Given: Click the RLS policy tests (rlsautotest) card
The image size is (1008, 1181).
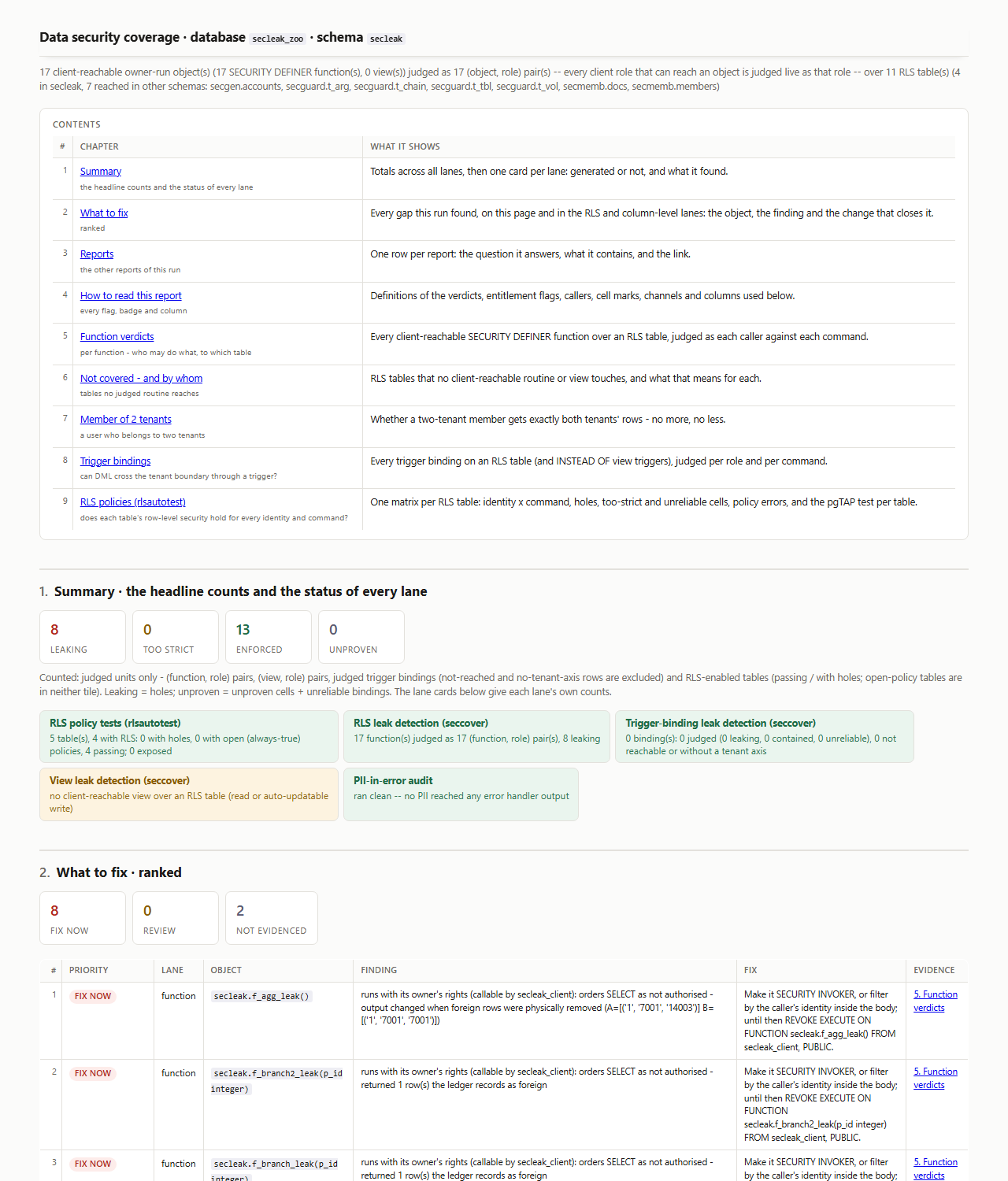Looking at the screenshot, I should [x=189, y=737].
